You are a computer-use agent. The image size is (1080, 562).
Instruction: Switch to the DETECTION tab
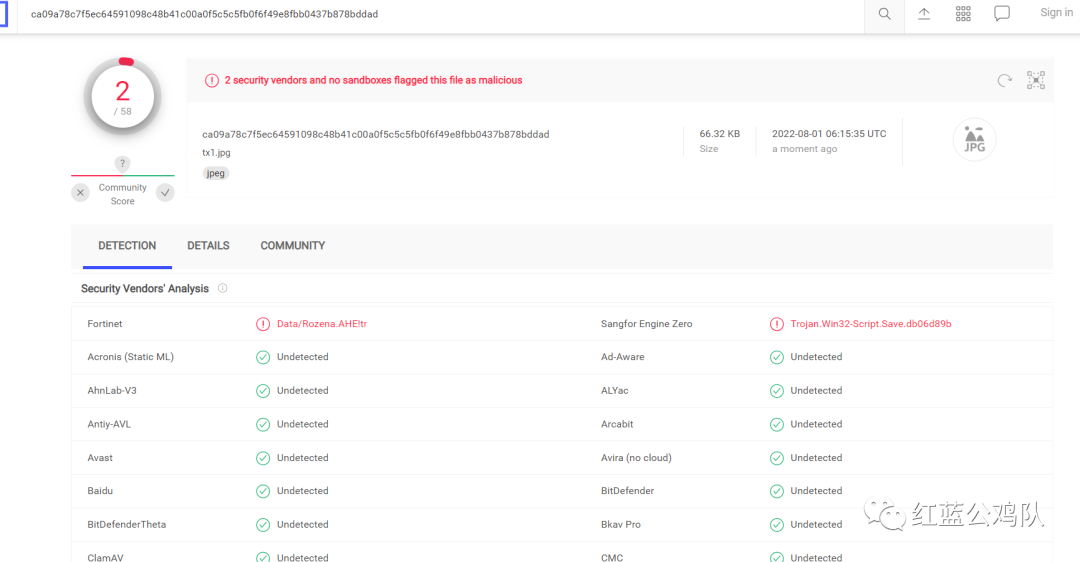coord(127,246)
